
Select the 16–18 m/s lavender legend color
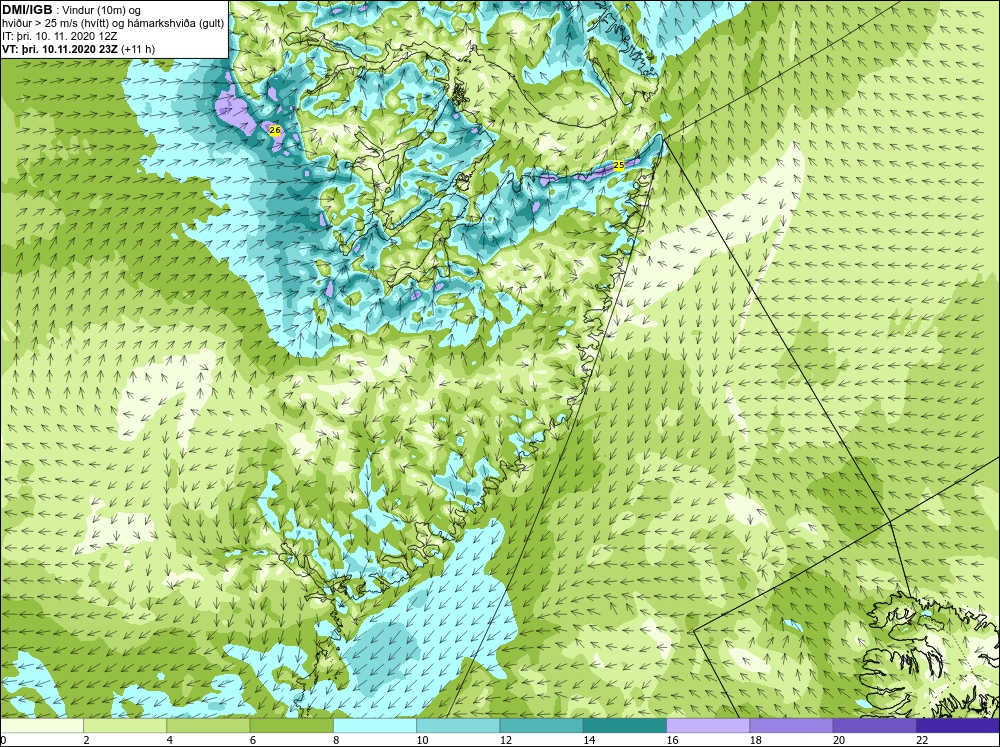[x=708, y=726]
